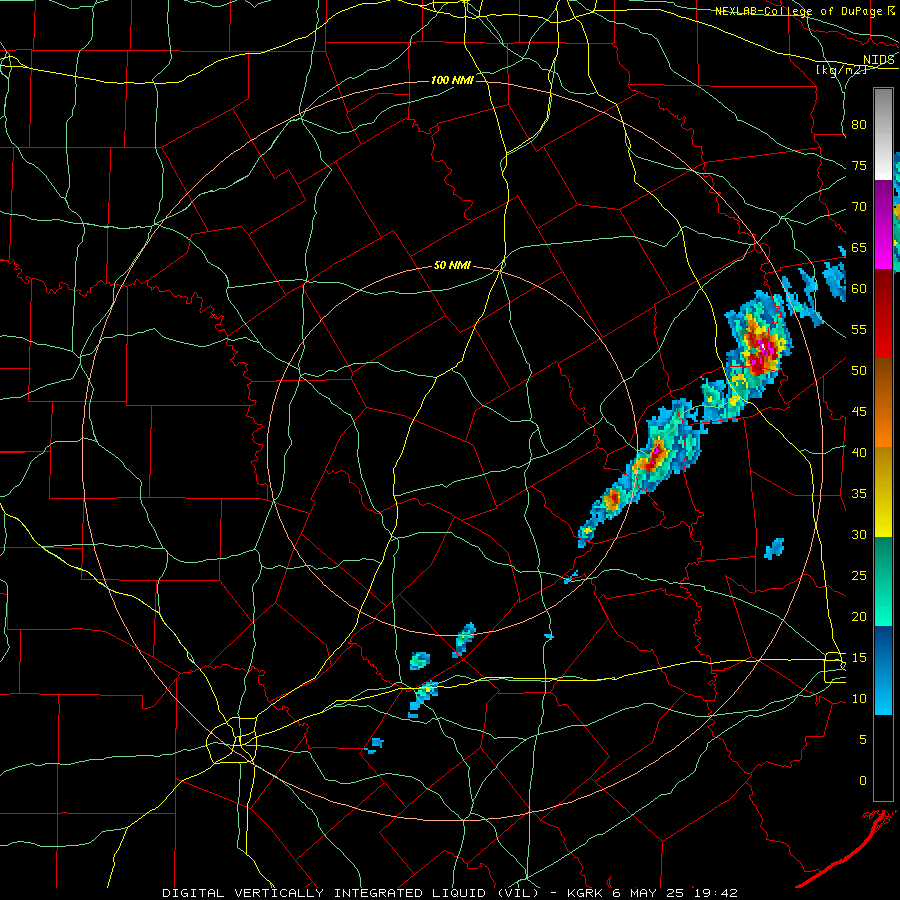Select the 20 value on the scale
Image resolution: width=900 pixels, height=900 pixels.
(x=859, y=617)
